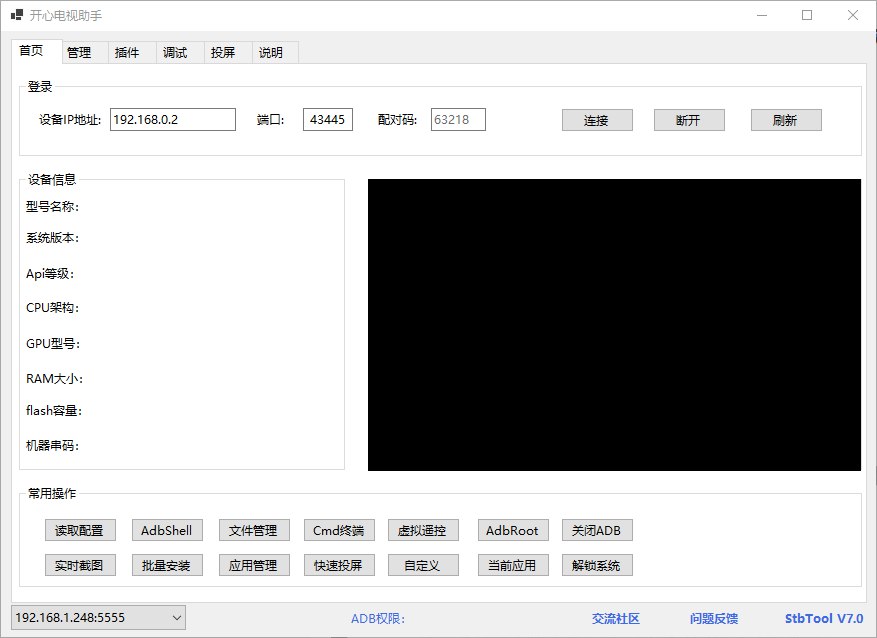Open the 插件 tab
This screenshot has height=638, width=877.
(127, 53)
